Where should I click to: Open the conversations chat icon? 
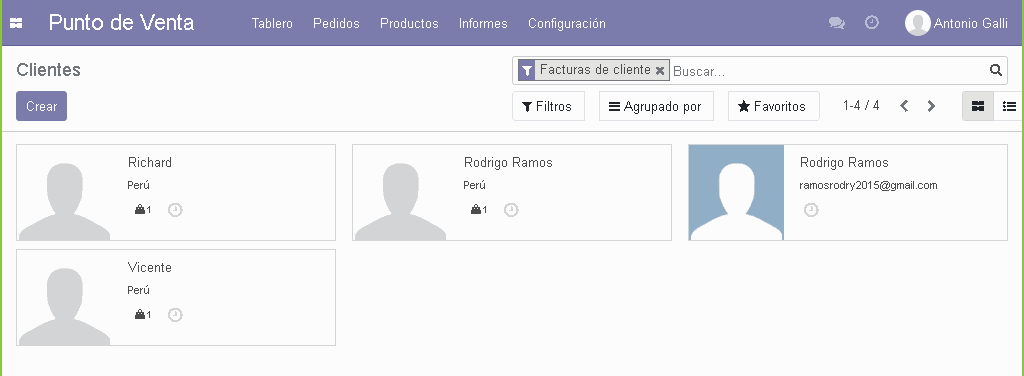coord(837,23)
